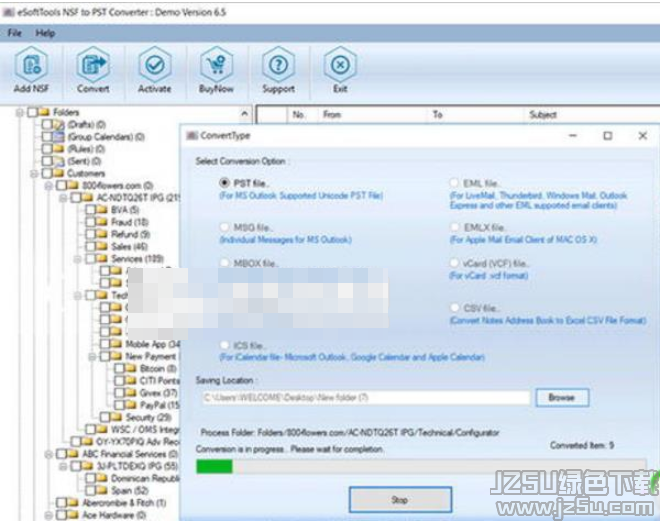Check the root Folders checkbox
Viewport: 660px width, 521px height.
click(x=32, y=112)
